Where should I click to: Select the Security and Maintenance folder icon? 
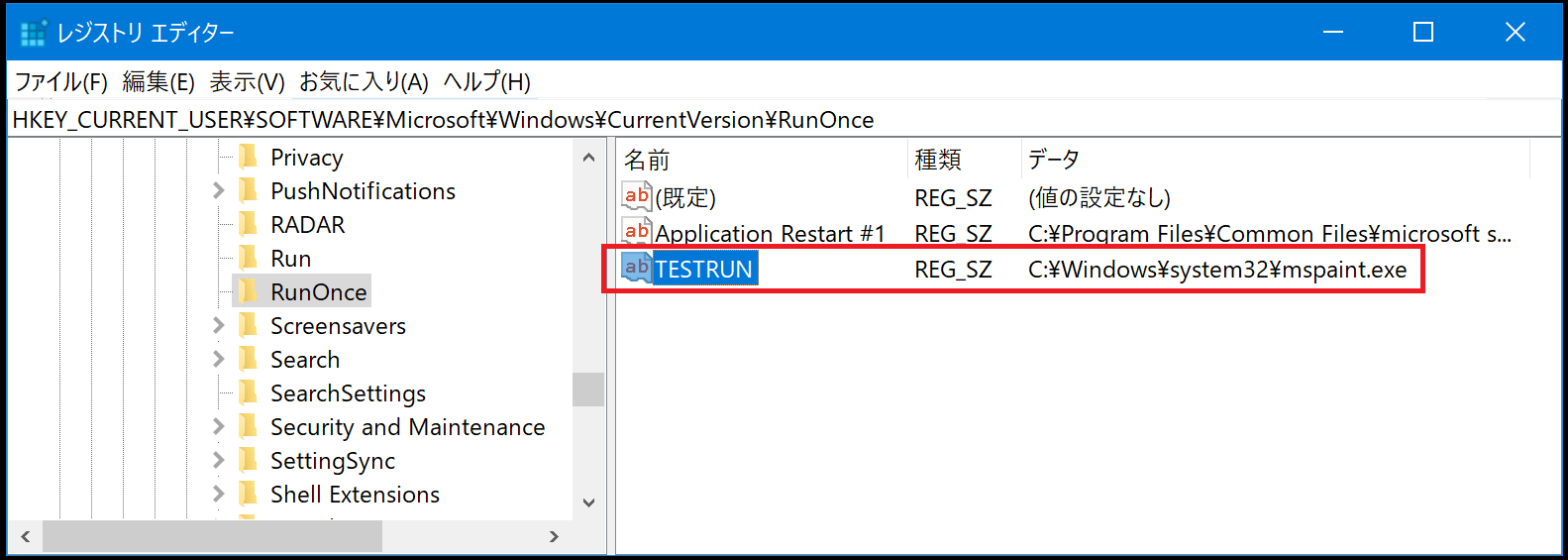249,426
